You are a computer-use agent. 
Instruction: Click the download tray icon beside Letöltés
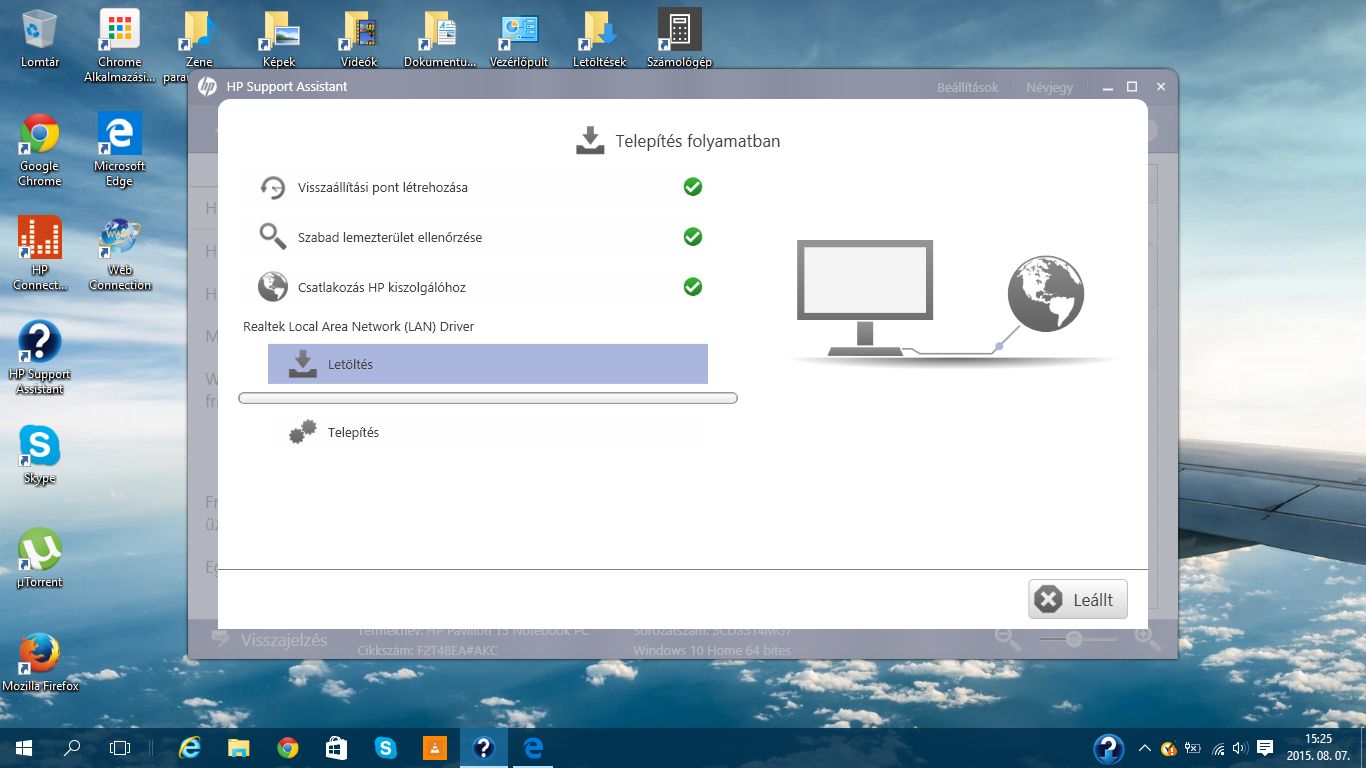pyautogui.click(x=302, y=364)
